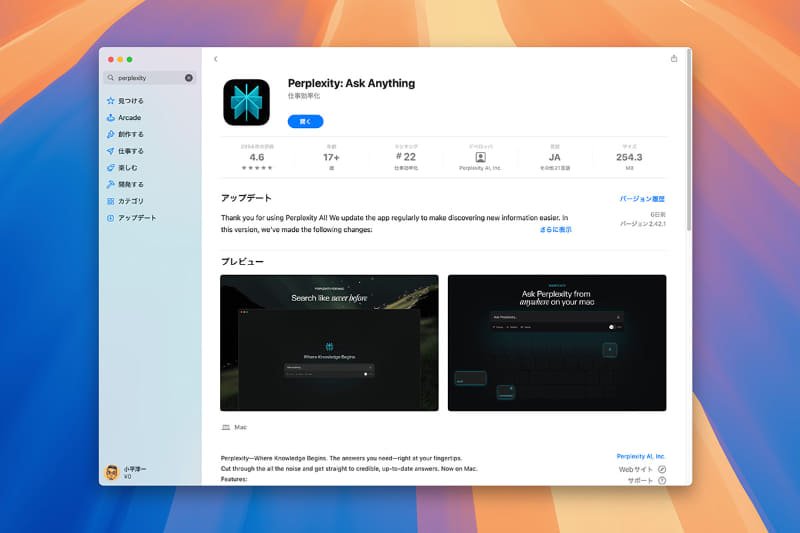Click the question icon beside サポート
800x533 pixels.
pos(662,480)
